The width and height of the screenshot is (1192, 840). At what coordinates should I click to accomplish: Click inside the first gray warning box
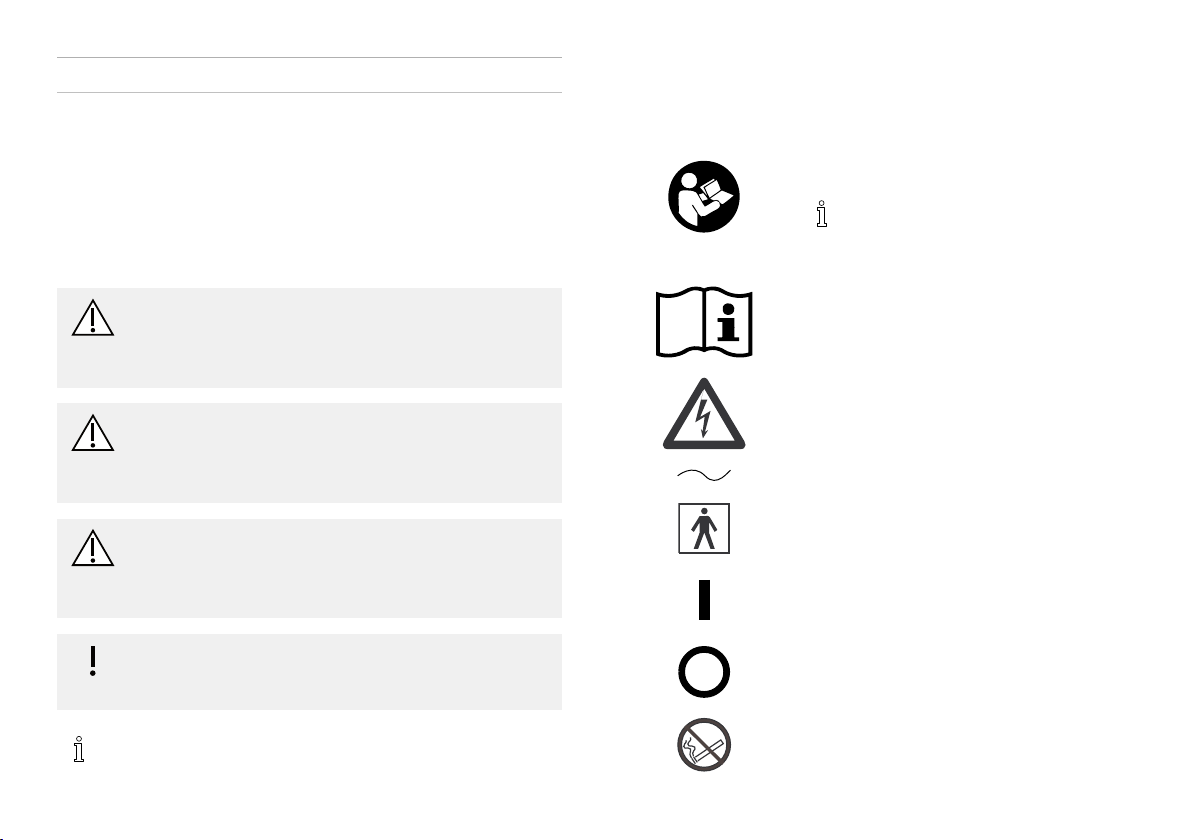pos(309,338)
